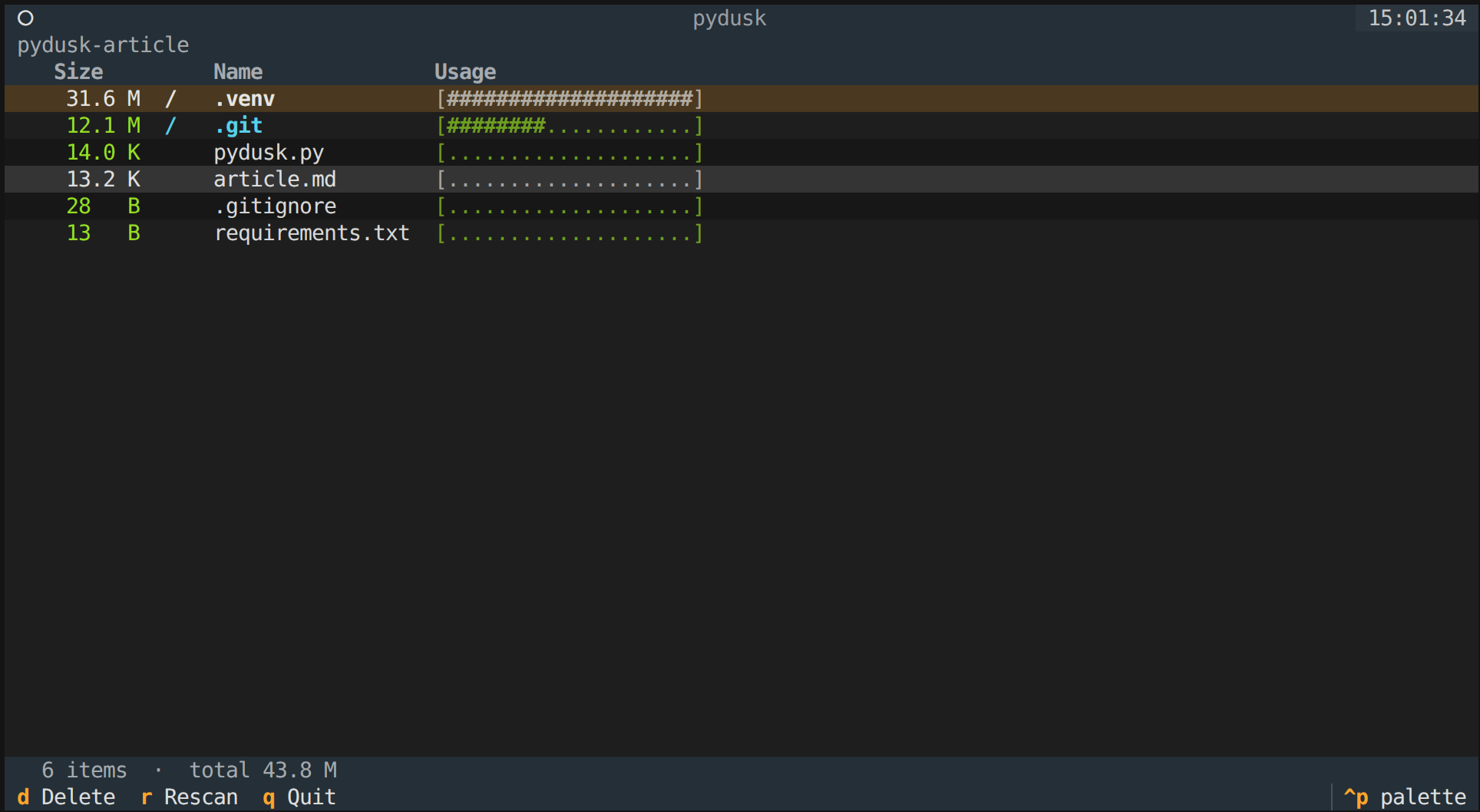Select the pydusk.py file entry
The image size is (1480, 812).
point(269,152)
